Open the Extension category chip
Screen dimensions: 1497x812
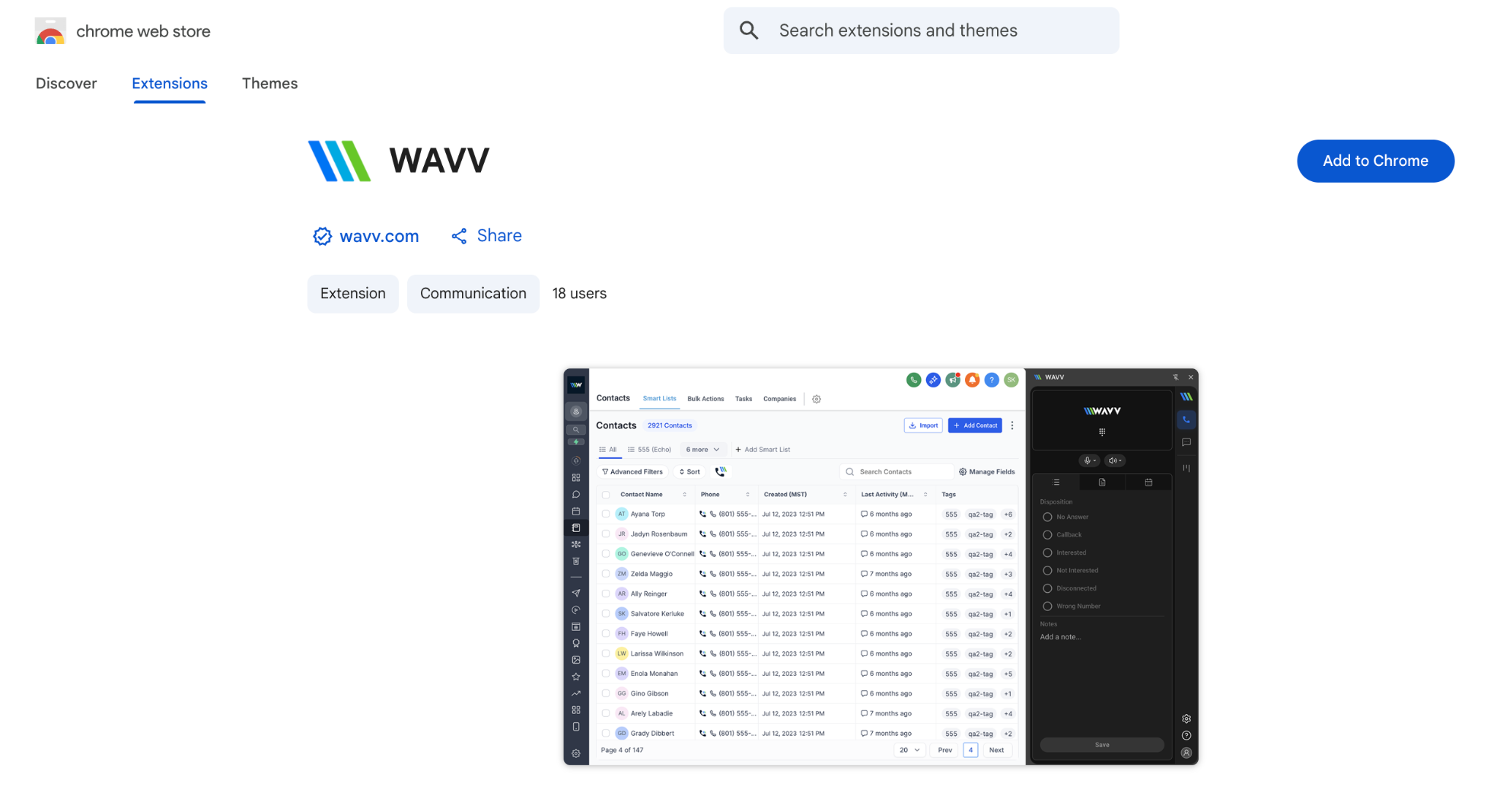click(353, 294)
